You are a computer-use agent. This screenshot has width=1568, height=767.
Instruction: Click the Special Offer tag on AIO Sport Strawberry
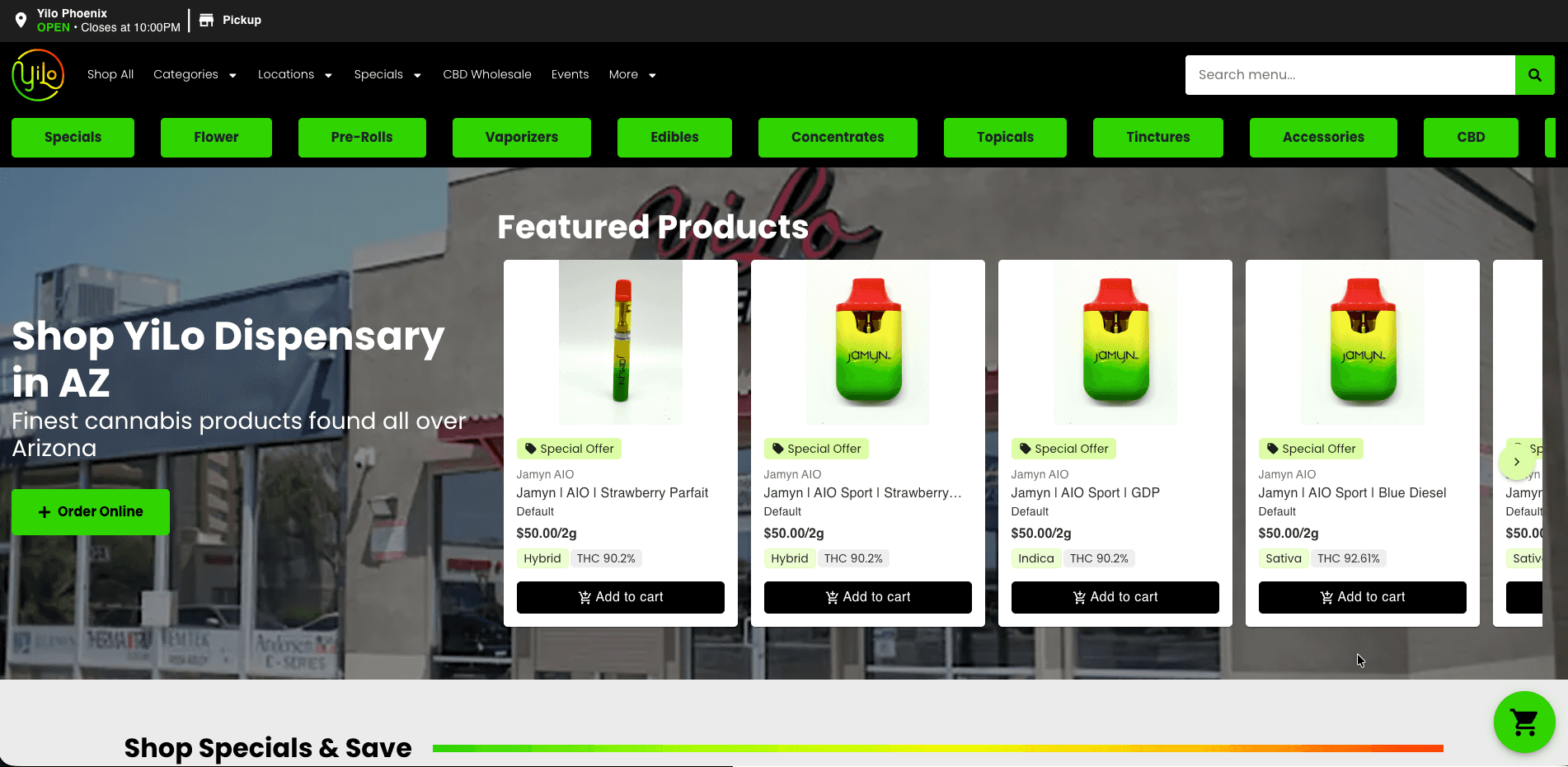coord(816,449)
